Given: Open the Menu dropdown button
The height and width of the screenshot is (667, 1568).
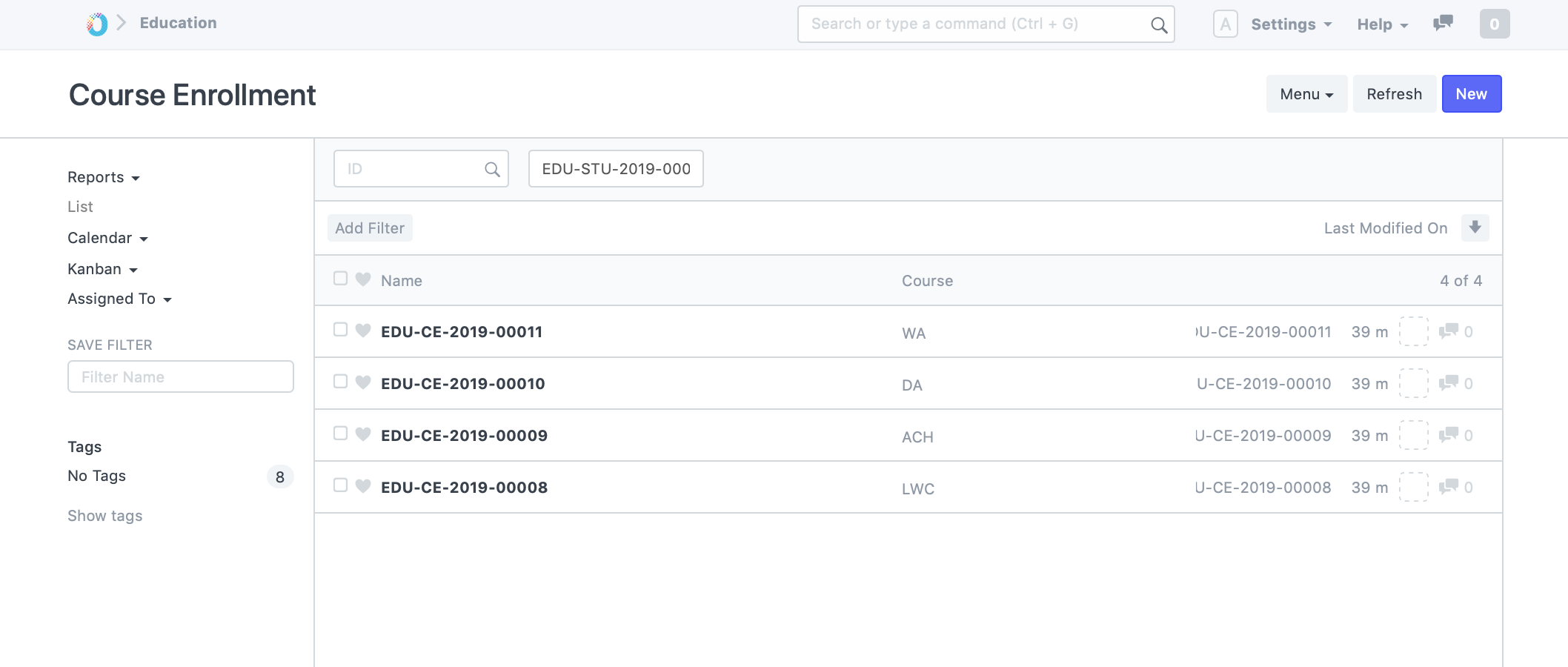Looking at the screenshot, I should point(1306,94).
